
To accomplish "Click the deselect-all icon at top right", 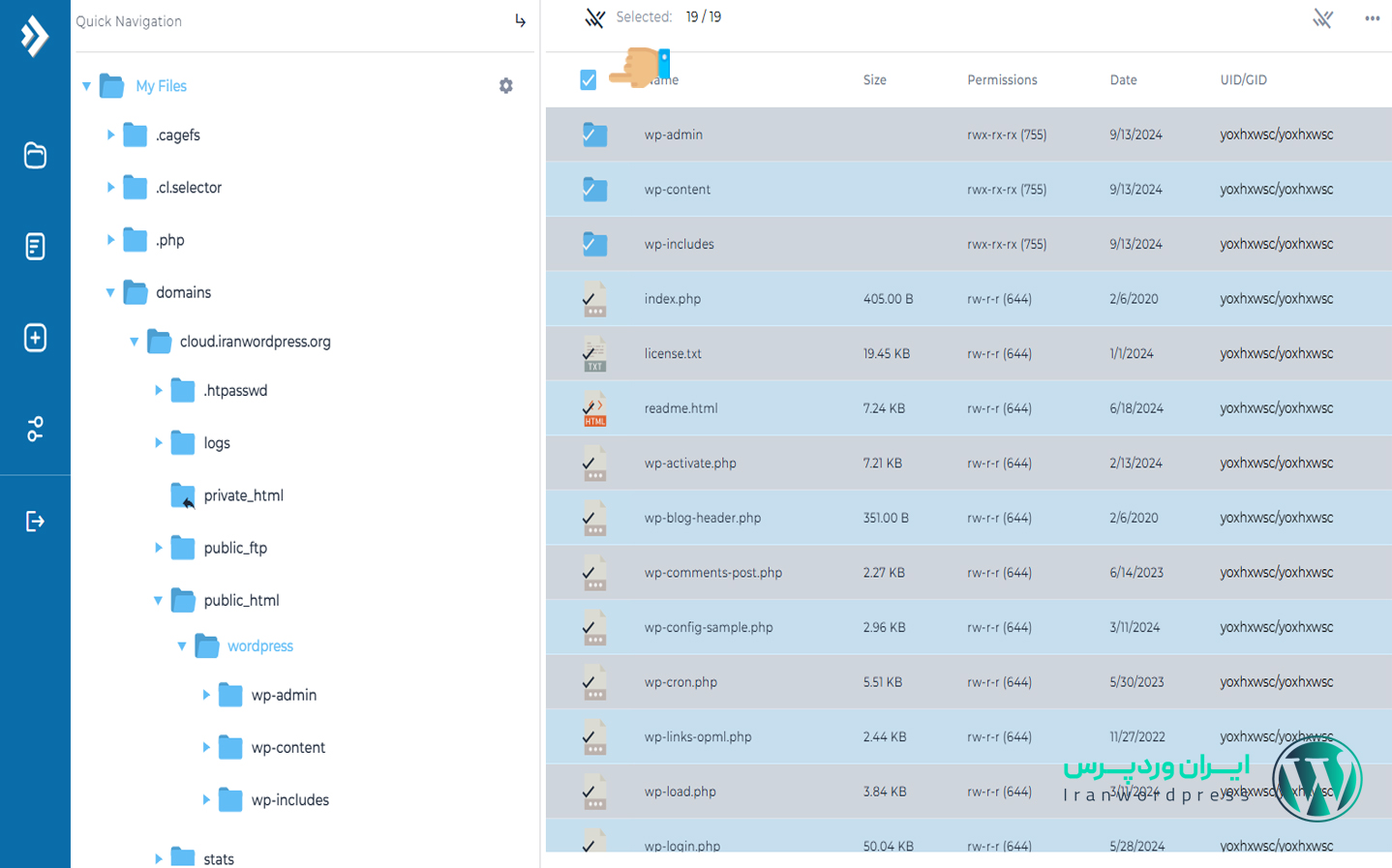I will coord(1322,17).
